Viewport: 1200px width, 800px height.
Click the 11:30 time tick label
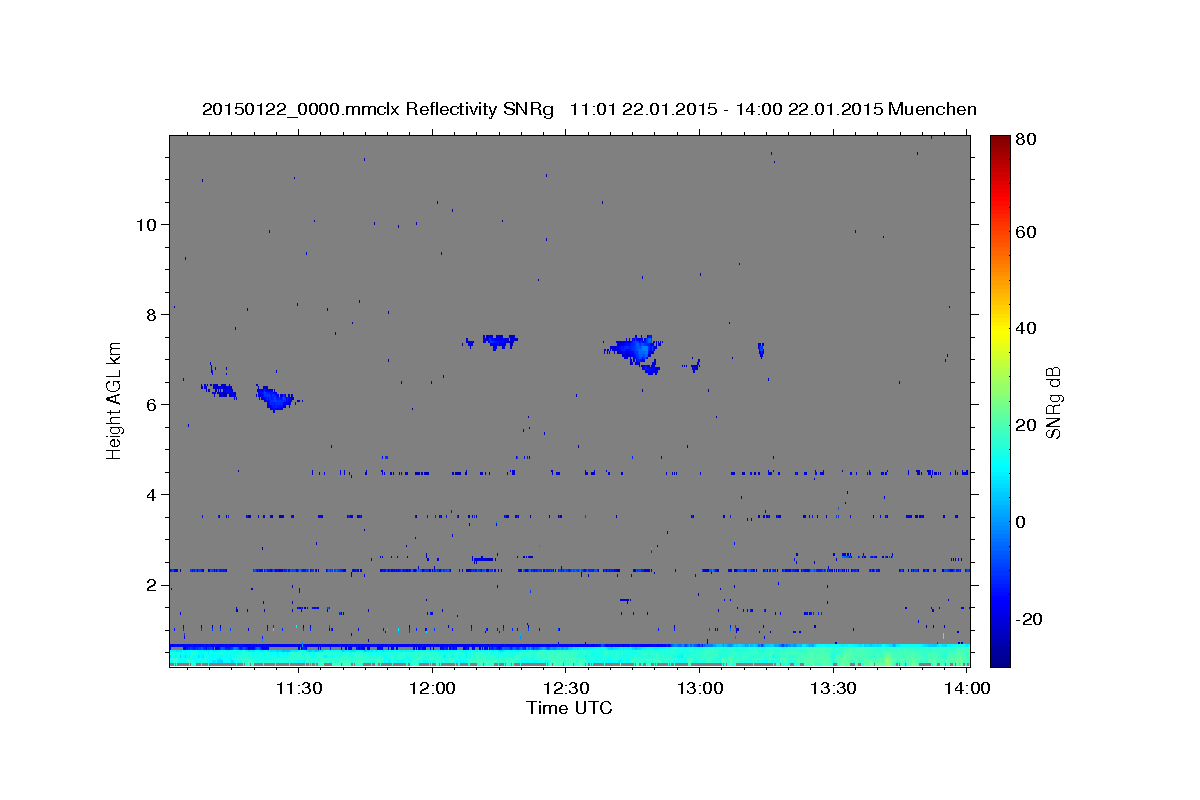298,689
